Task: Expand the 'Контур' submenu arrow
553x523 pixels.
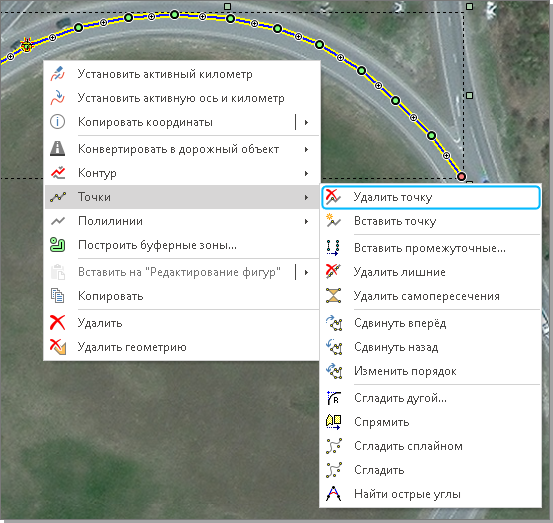Action: click(306, 173)
